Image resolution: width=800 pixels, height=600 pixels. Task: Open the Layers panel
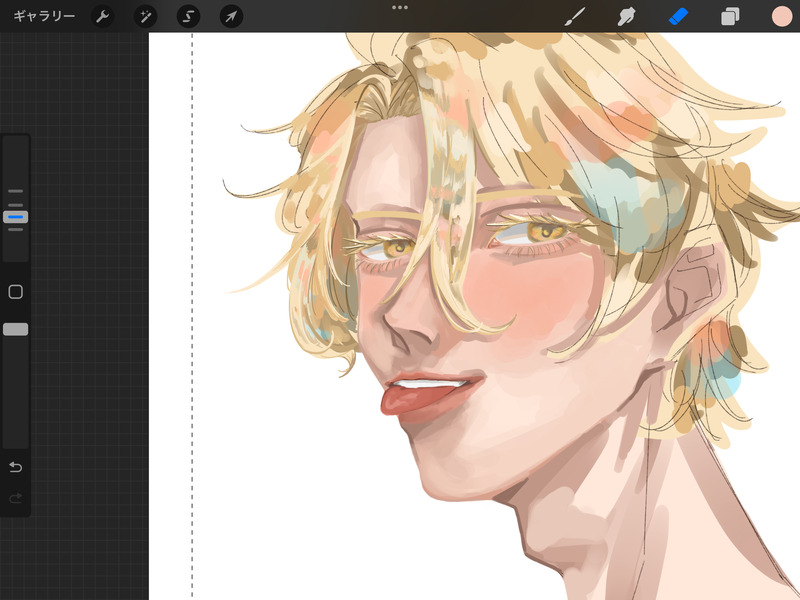pos(730,16)
